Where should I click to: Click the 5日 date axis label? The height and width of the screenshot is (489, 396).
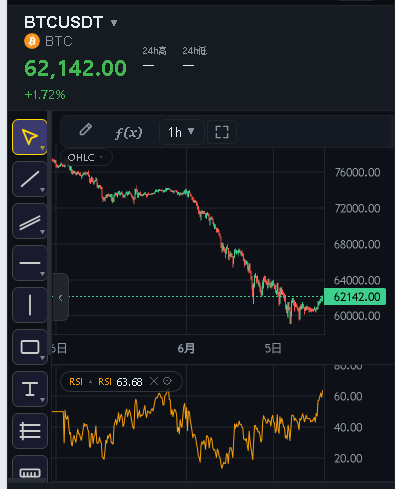click(273, 349)
